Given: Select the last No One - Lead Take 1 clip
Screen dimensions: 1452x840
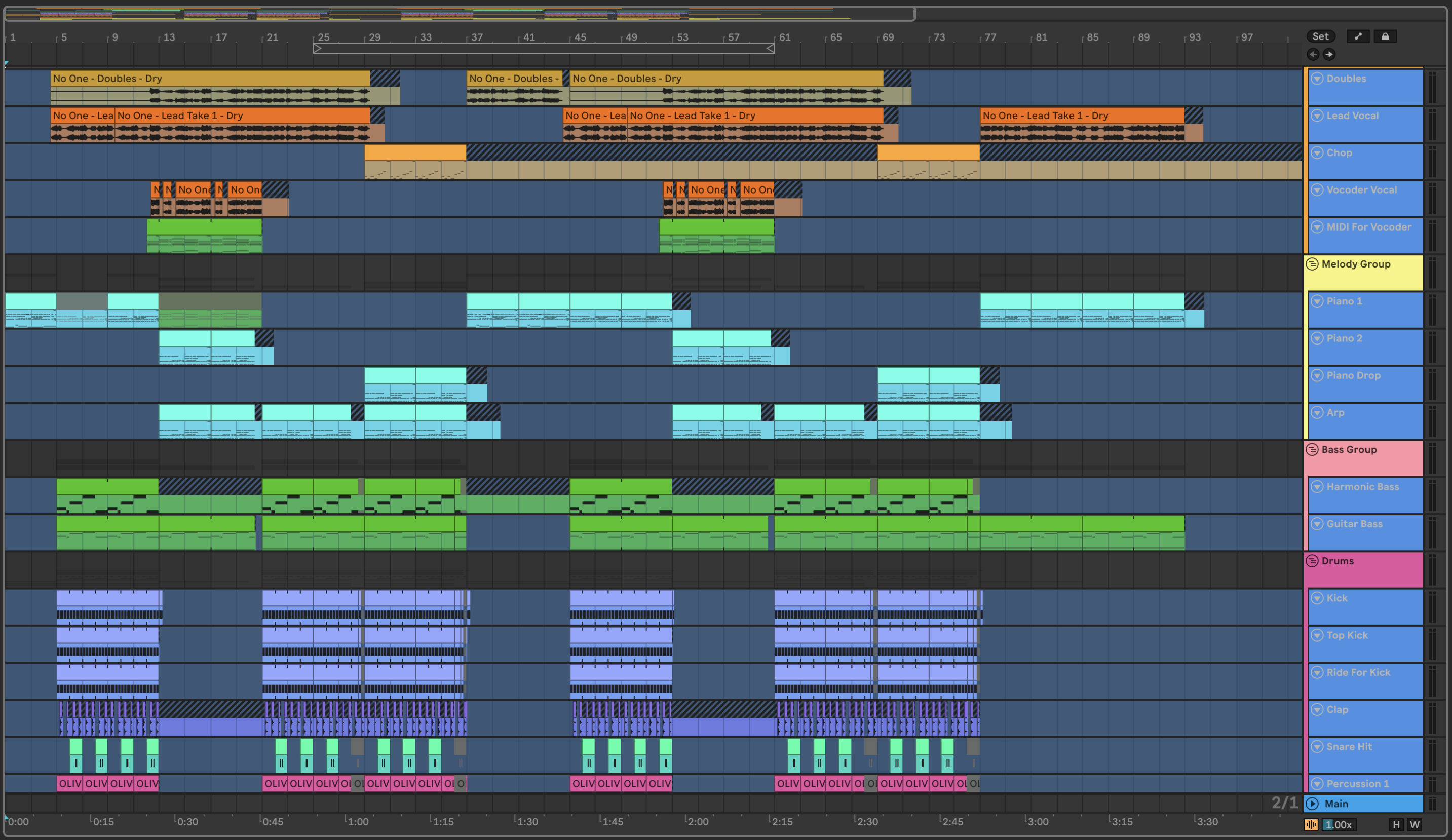Looking at the screenshot, I should point(1082,125).
